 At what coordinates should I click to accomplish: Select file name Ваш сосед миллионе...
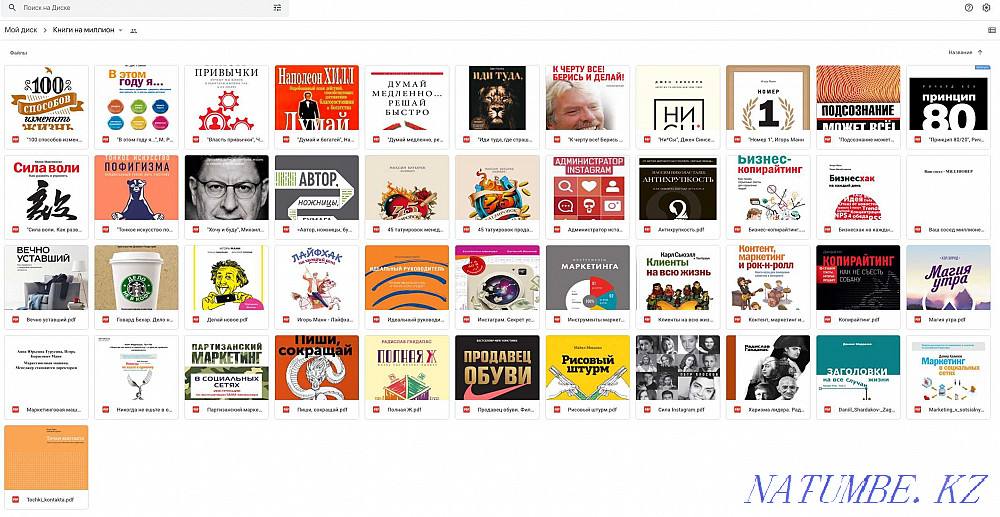tap(957, 229)
